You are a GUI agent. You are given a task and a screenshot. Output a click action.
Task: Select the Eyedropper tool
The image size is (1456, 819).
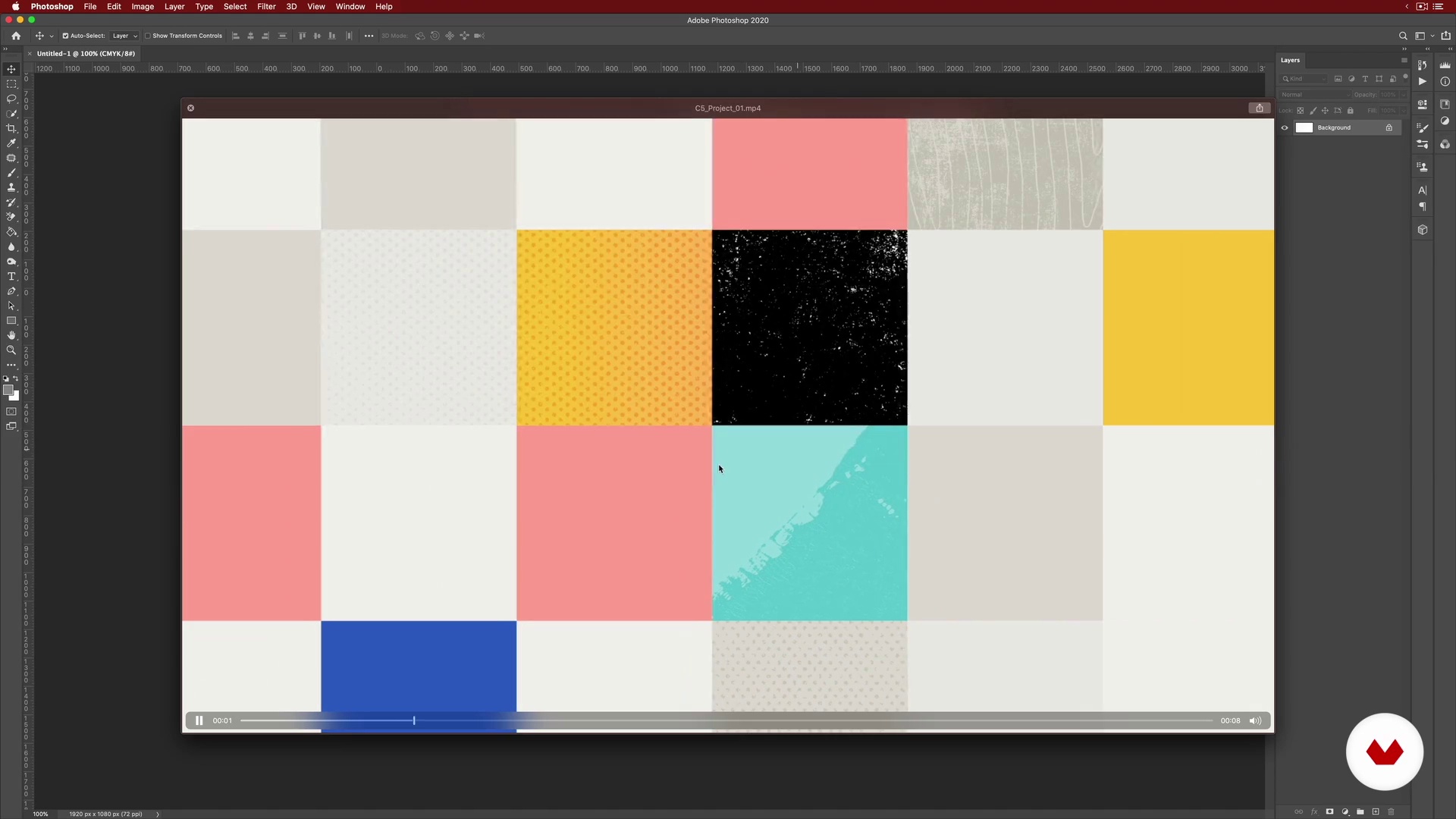pos(11,143)
